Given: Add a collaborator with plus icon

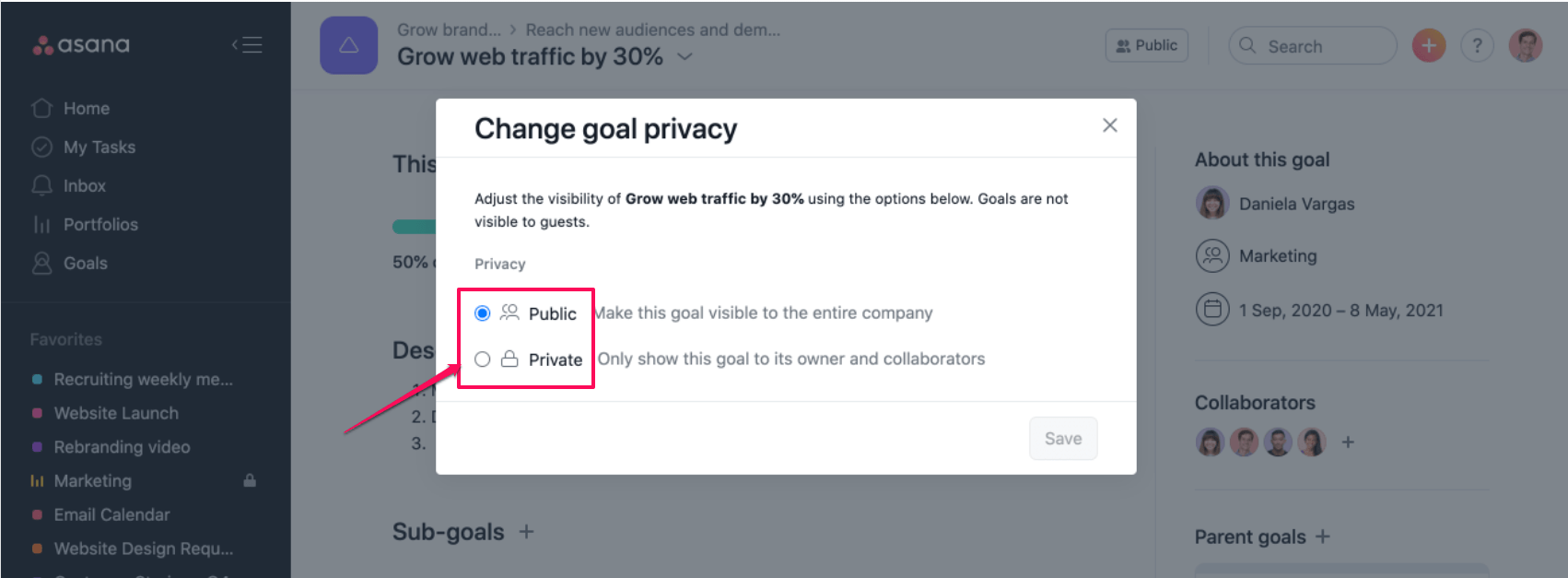Looking at the screenshot, I should click(x=1348, y=442).
